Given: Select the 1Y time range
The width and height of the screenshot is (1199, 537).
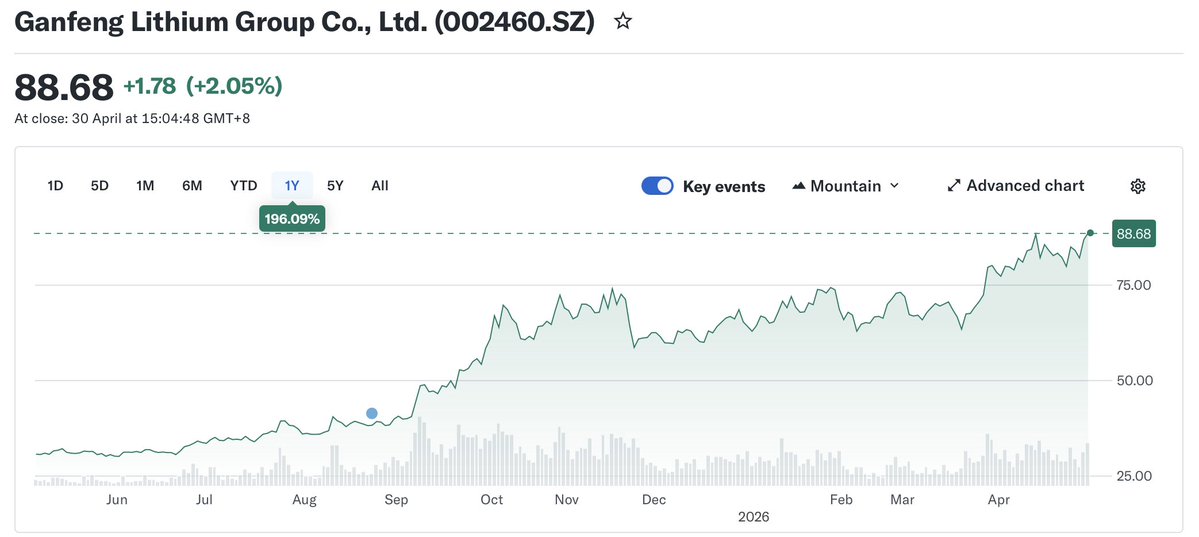Looking at the screenshot, I should tap(292, 186).
